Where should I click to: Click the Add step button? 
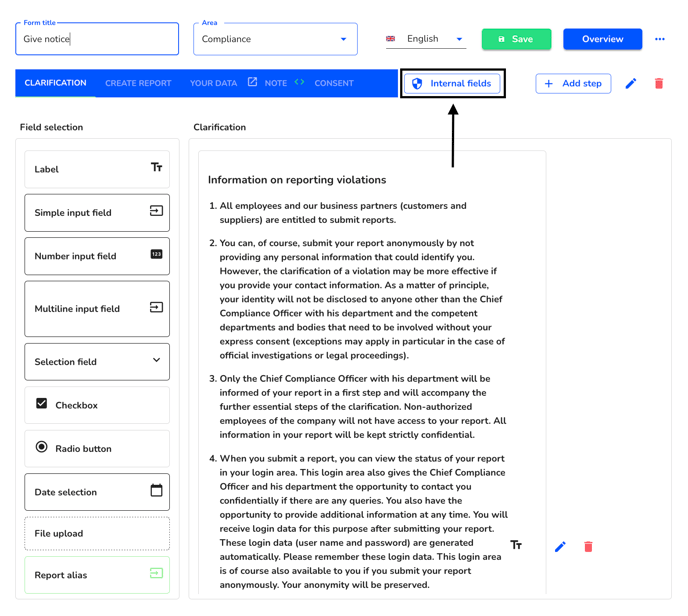pos(573,83)
